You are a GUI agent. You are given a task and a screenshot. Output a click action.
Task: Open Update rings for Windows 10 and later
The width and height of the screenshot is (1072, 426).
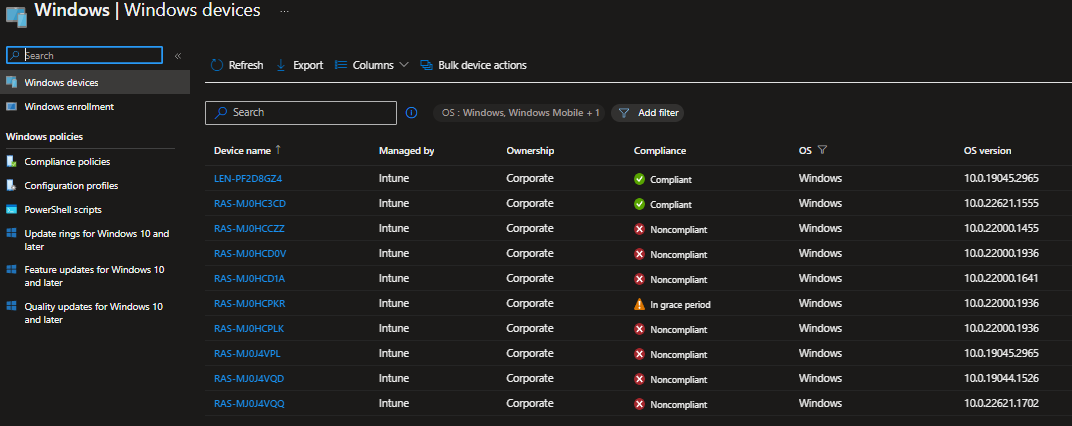point(96,239)
